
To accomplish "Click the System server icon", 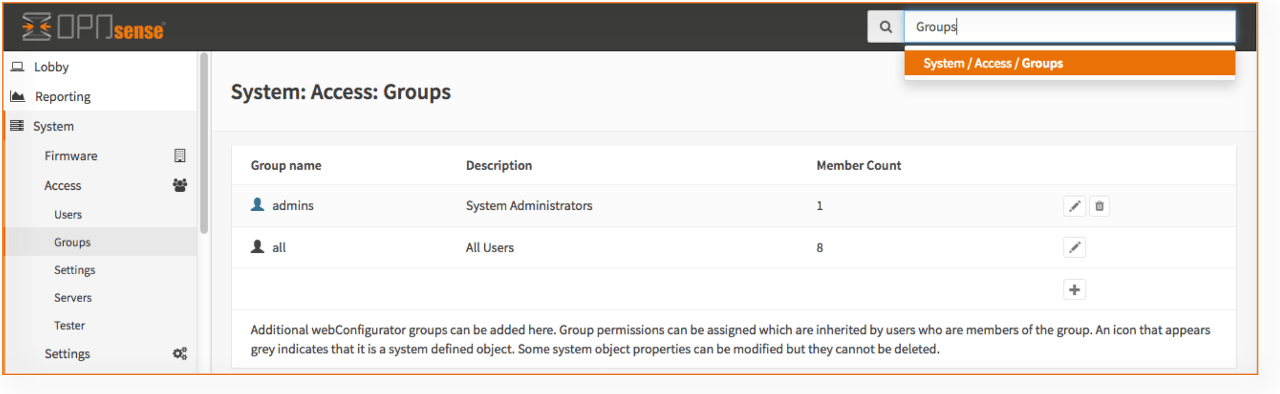I will coord(17,126).
